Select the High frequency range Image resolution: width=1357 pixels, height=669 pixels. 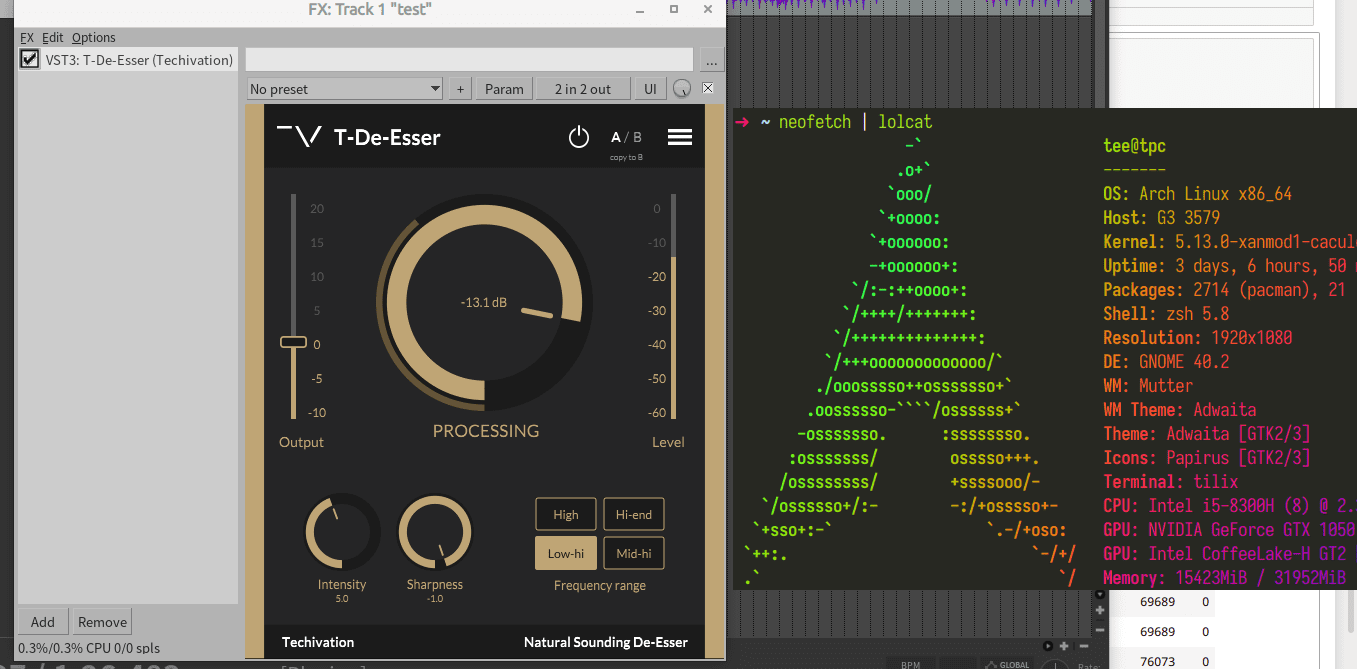pyautogui.click(x=566, y=514)
